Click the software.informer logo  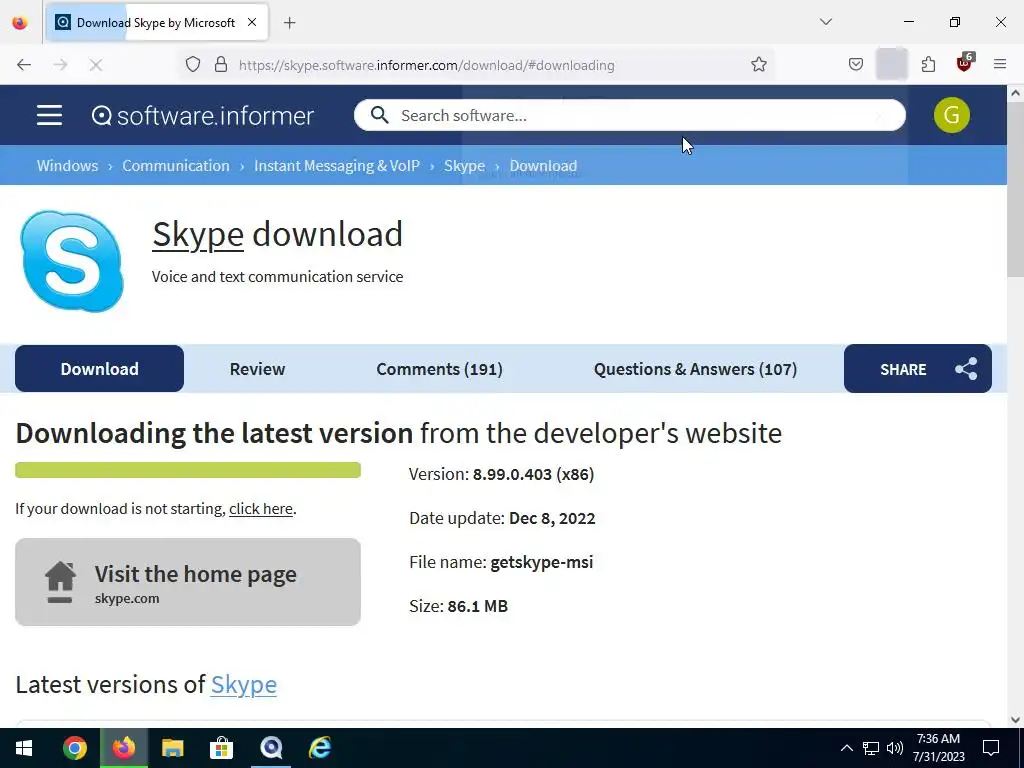point(202,116)
